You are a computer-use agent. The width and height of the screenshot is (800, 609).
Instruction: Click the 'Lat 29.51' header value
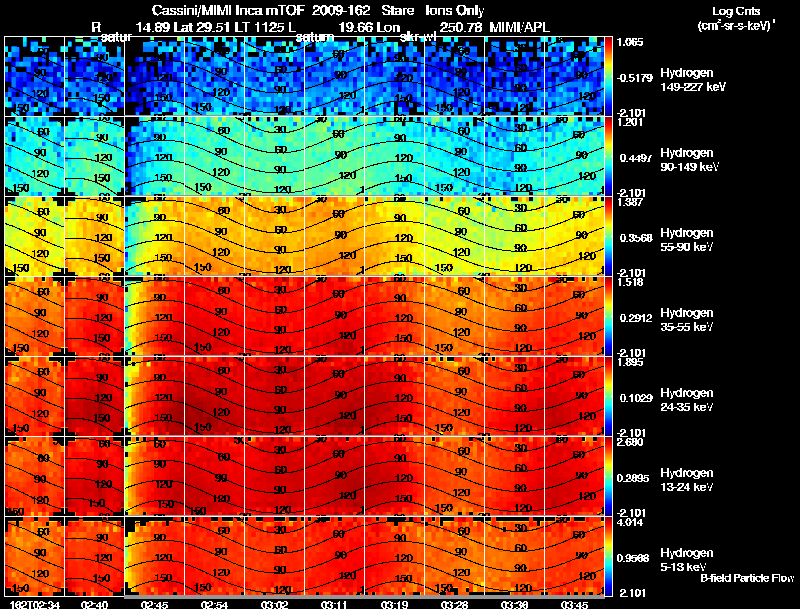point(201,27)
